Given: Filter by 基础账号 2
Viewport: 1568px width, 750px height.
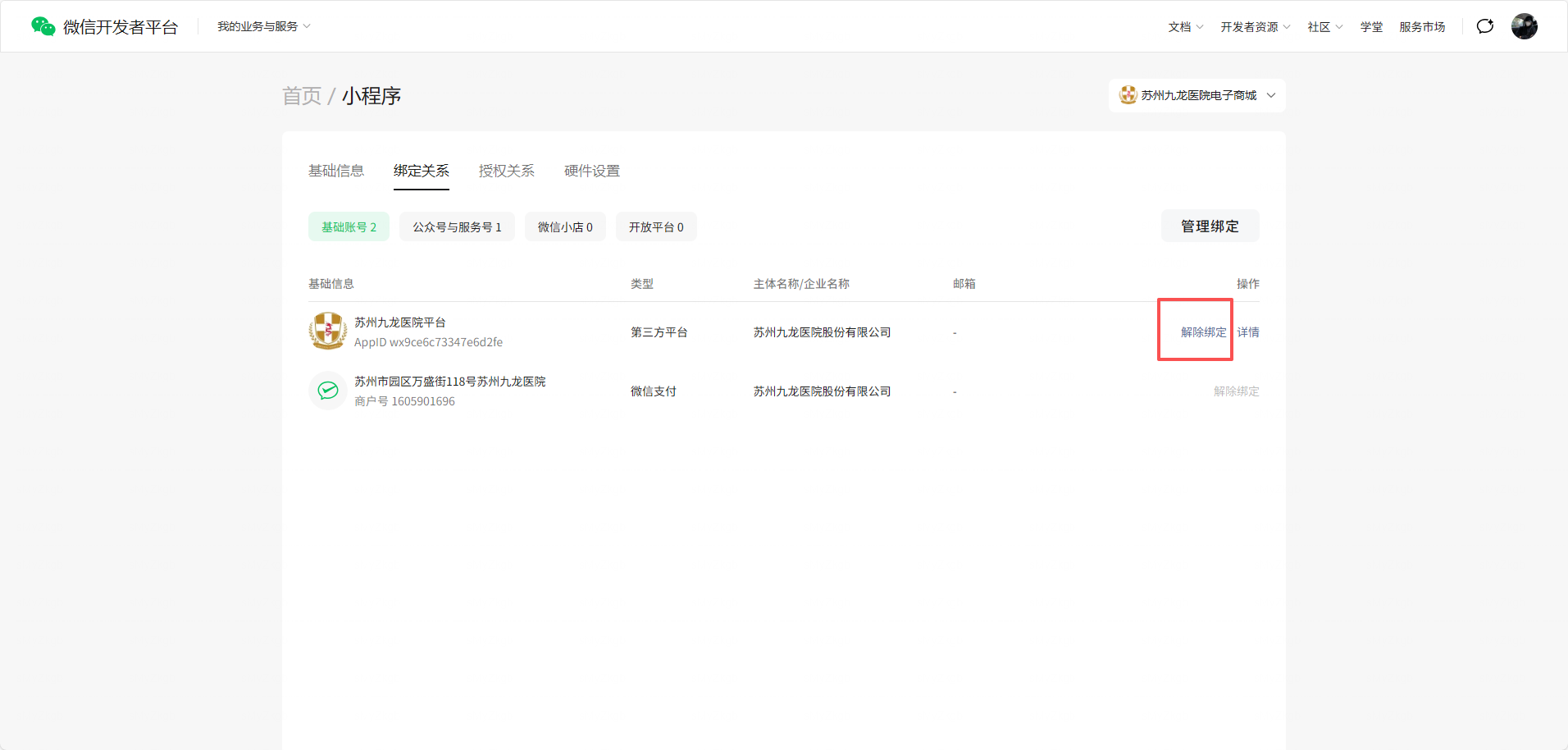Looking at the screenshot, I should [x=349, y=226].
